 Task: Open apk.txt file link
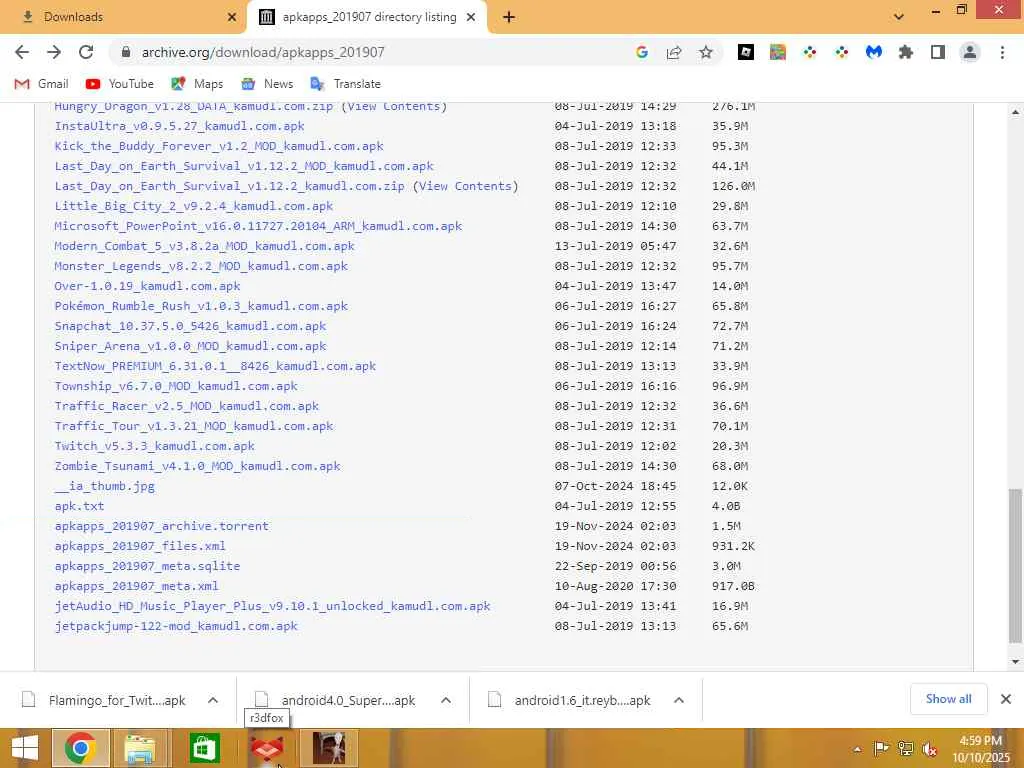point(80,506)
